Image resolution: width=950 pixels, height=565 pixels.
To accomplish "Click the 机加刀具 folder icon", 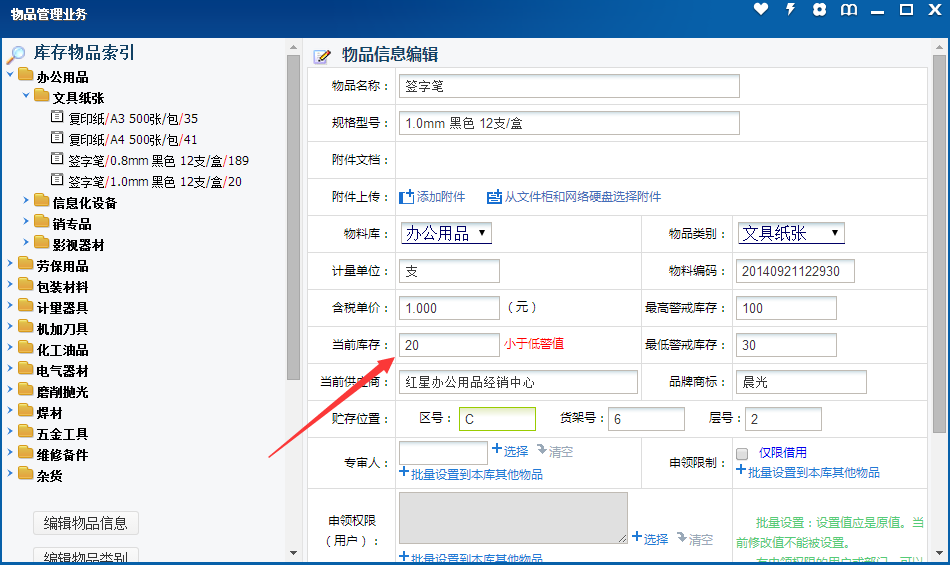I will (25, 326).
